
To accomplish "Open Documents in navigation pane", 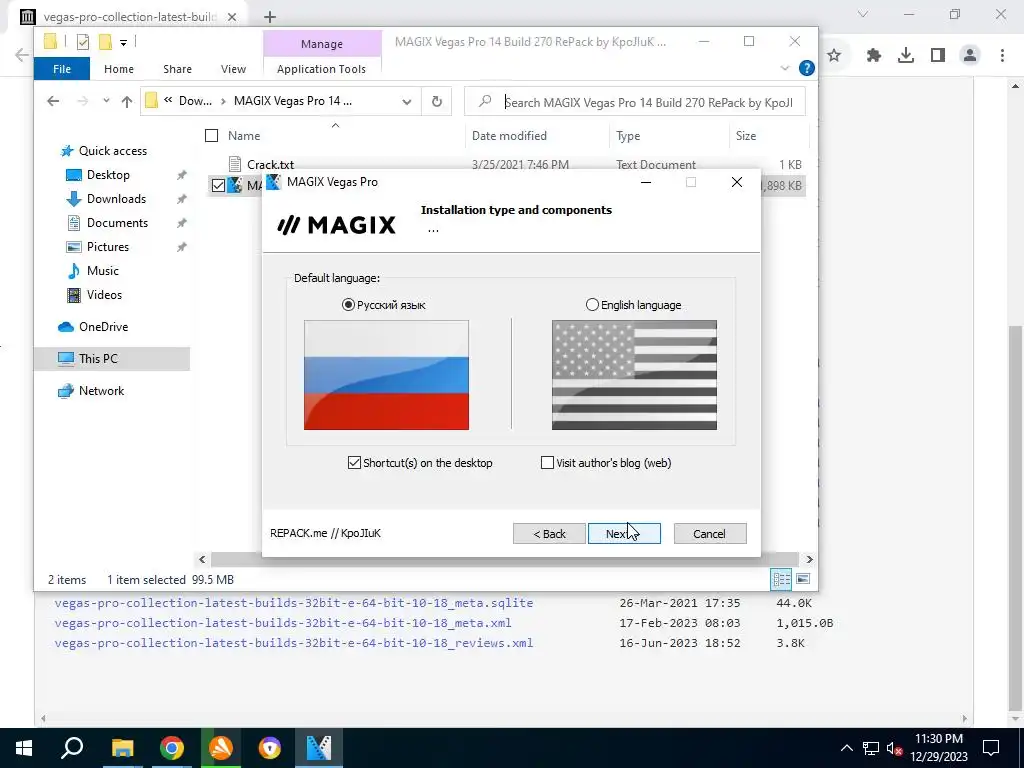I will pyautogui.click(x=117, y=223).
